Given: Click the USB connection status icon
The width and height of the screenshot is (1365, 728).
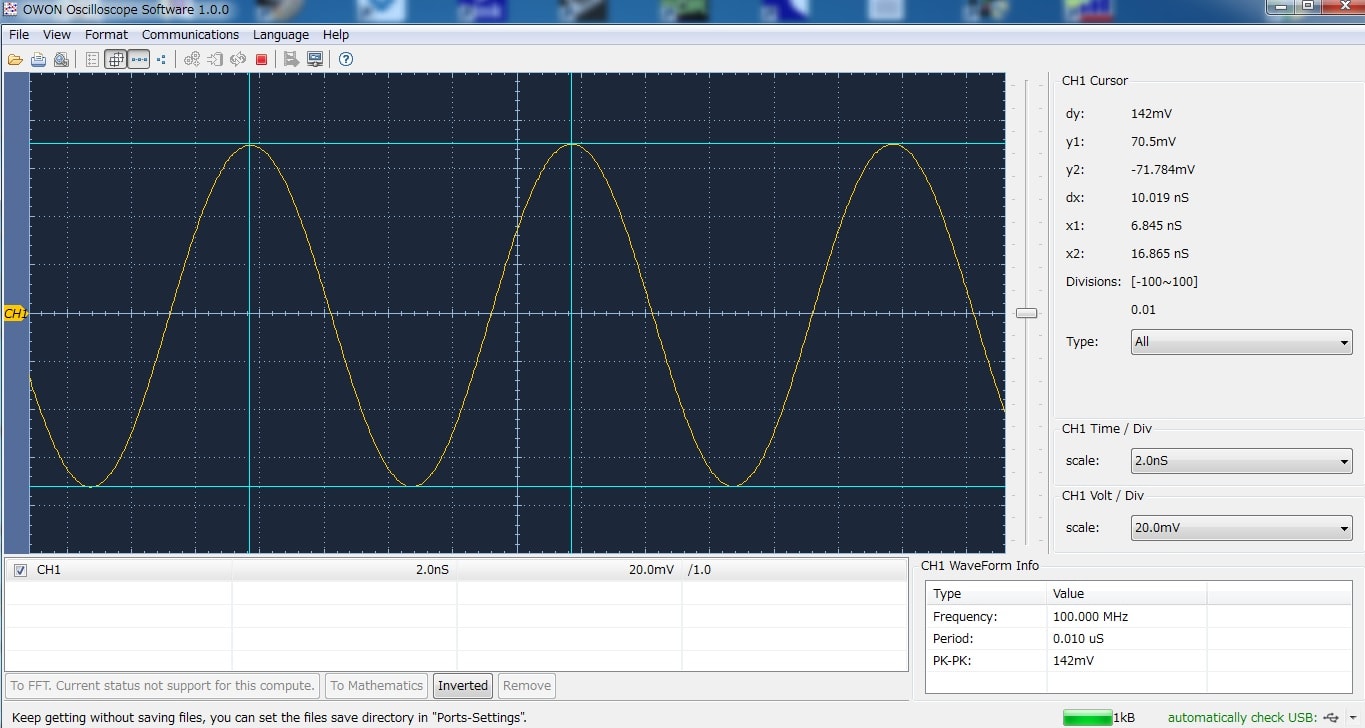Looking at the screenshot, I should [x=1329, y=718].
